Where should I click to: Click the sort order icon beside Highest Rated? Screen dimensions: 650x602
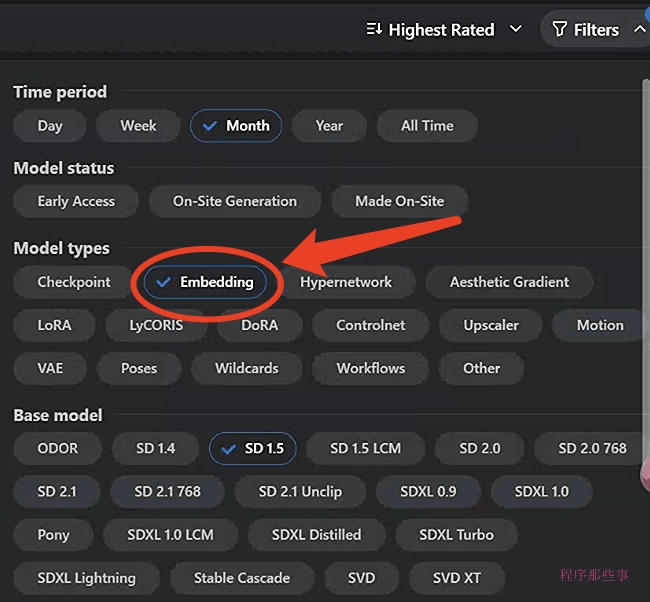pos(374,30)
